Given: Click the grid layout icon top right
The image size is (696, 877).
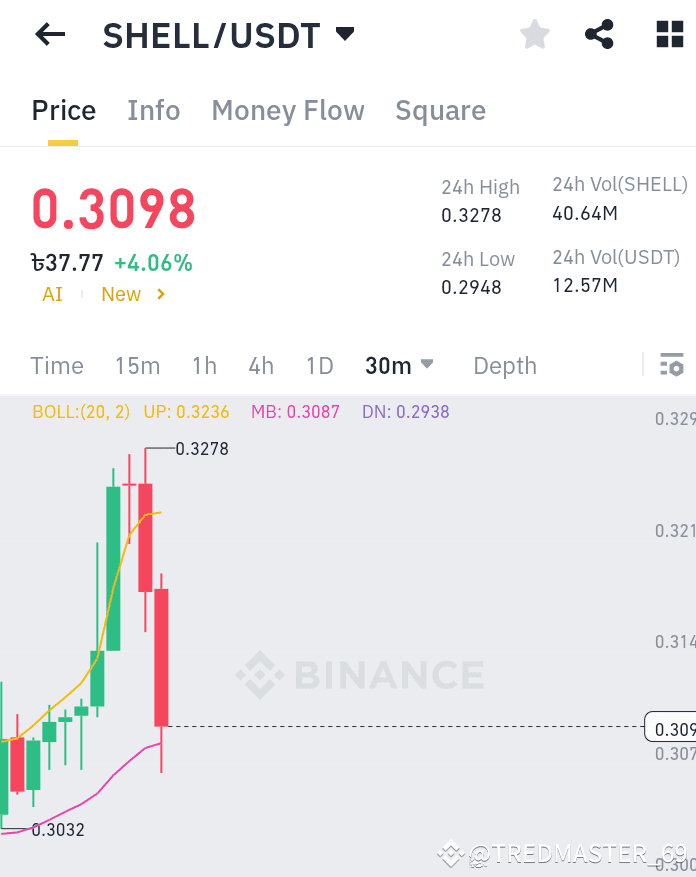Looking at the screenshot, I should (668, 34).
